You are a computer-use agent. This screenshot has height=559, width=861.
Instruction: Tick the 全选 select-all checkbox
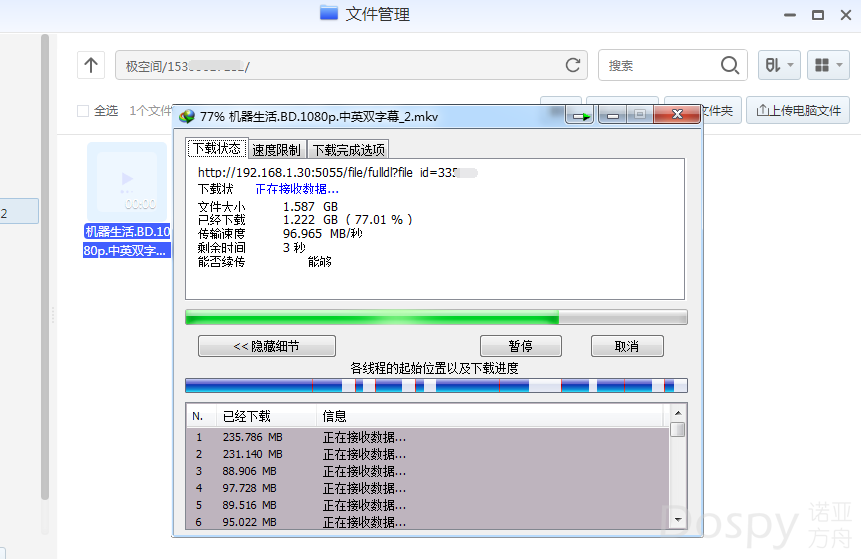pos(84,110)
